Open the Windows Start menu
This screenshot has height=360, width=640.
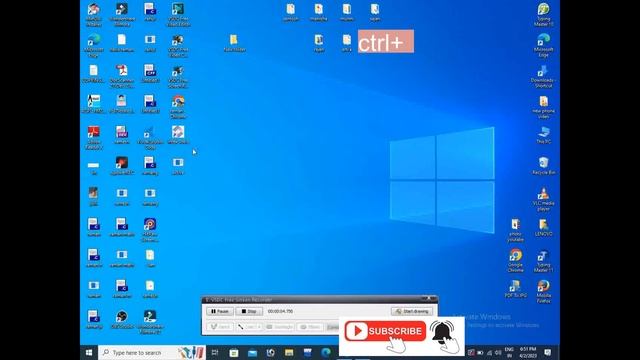point(89,352)
